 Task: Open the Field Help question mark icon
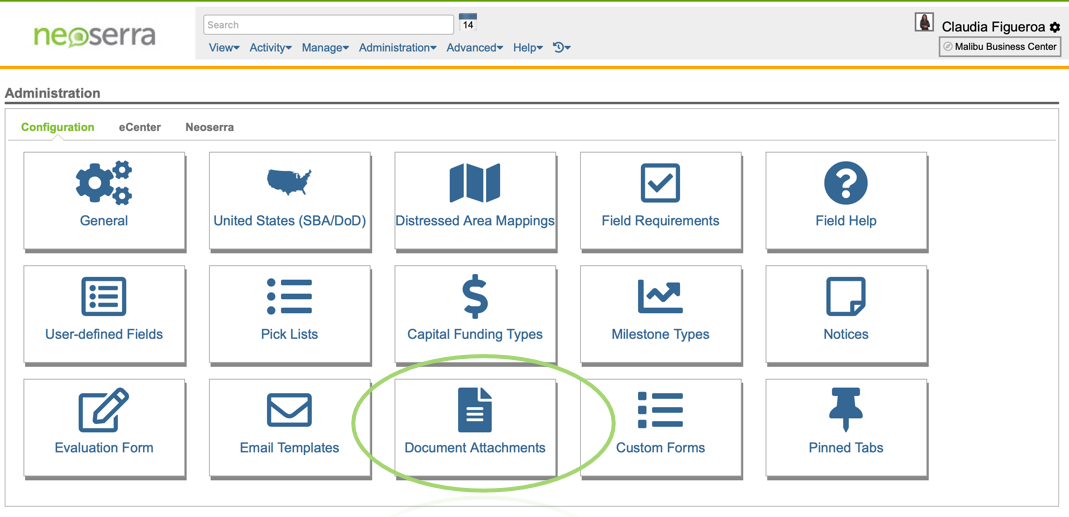(x=846, y=184)
